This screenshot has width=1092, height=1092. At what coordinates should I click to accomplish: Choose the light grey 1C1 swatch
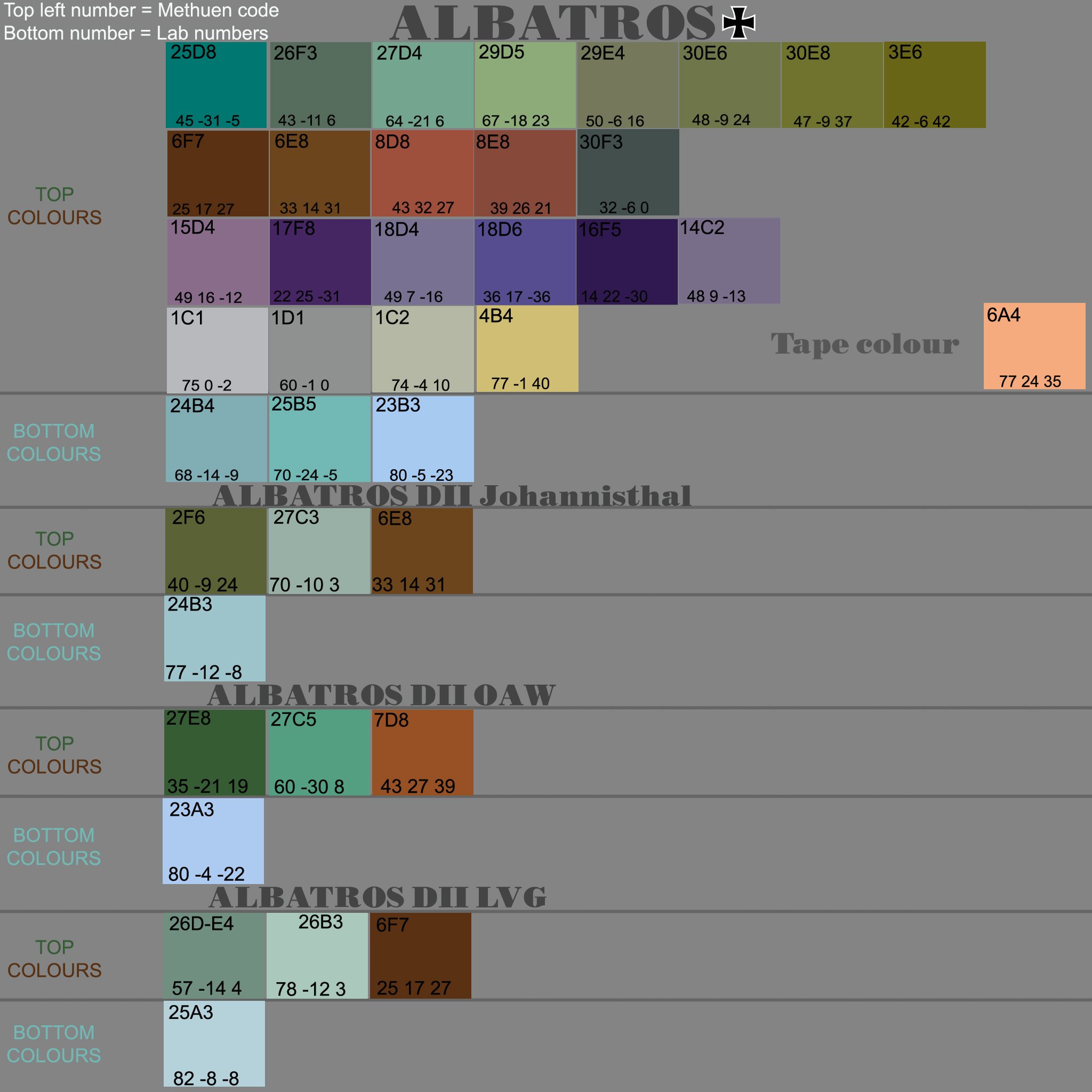point(217,350)
